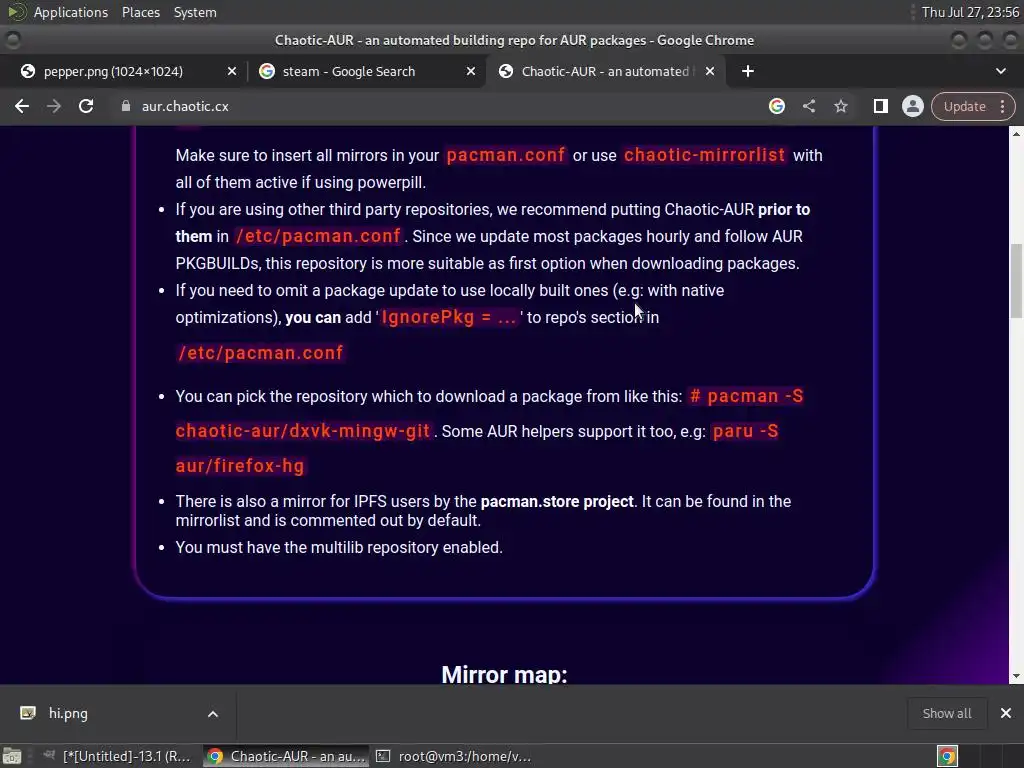Select the Chaotic-AUR tab
1024x768 pixels.
[x=605, y=71]
